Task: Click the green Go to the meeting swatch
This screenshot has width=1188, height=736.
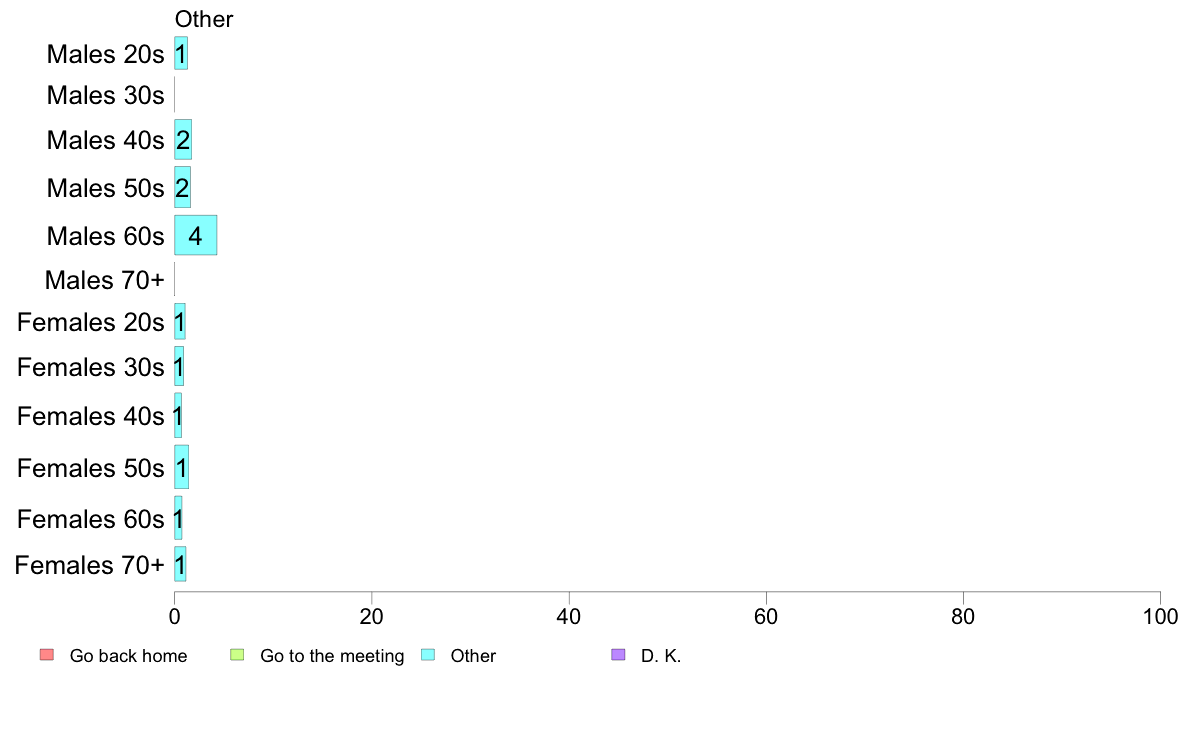Action: [237, 654]
